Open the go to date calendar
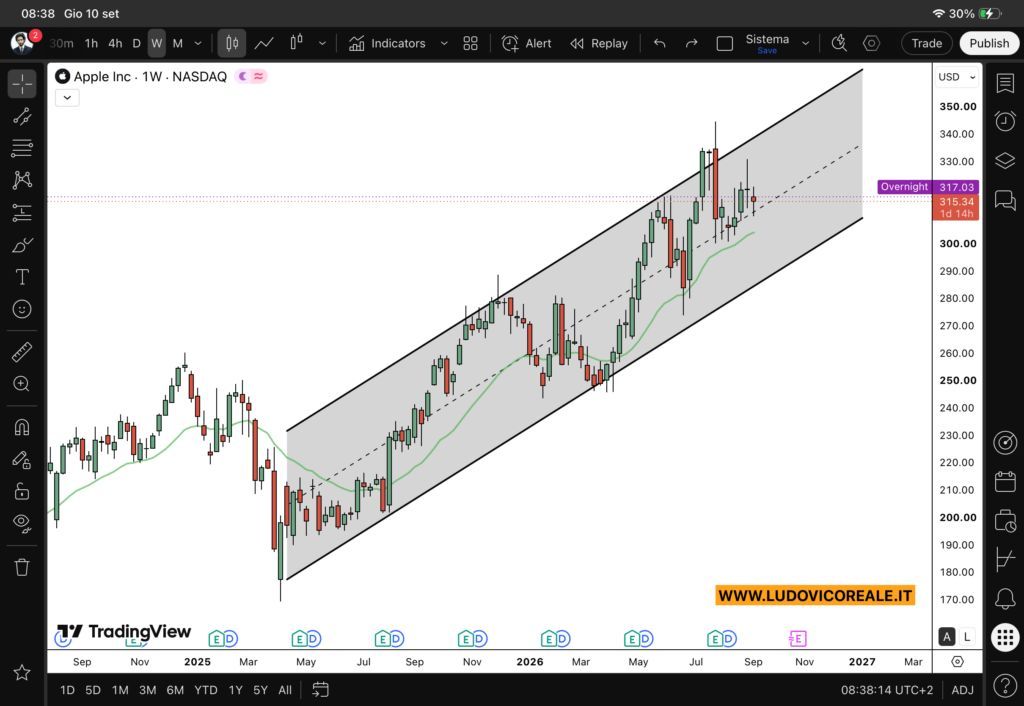Image resolution: width=1024 pixels, height=706 pixels. (x=320, y=690)
